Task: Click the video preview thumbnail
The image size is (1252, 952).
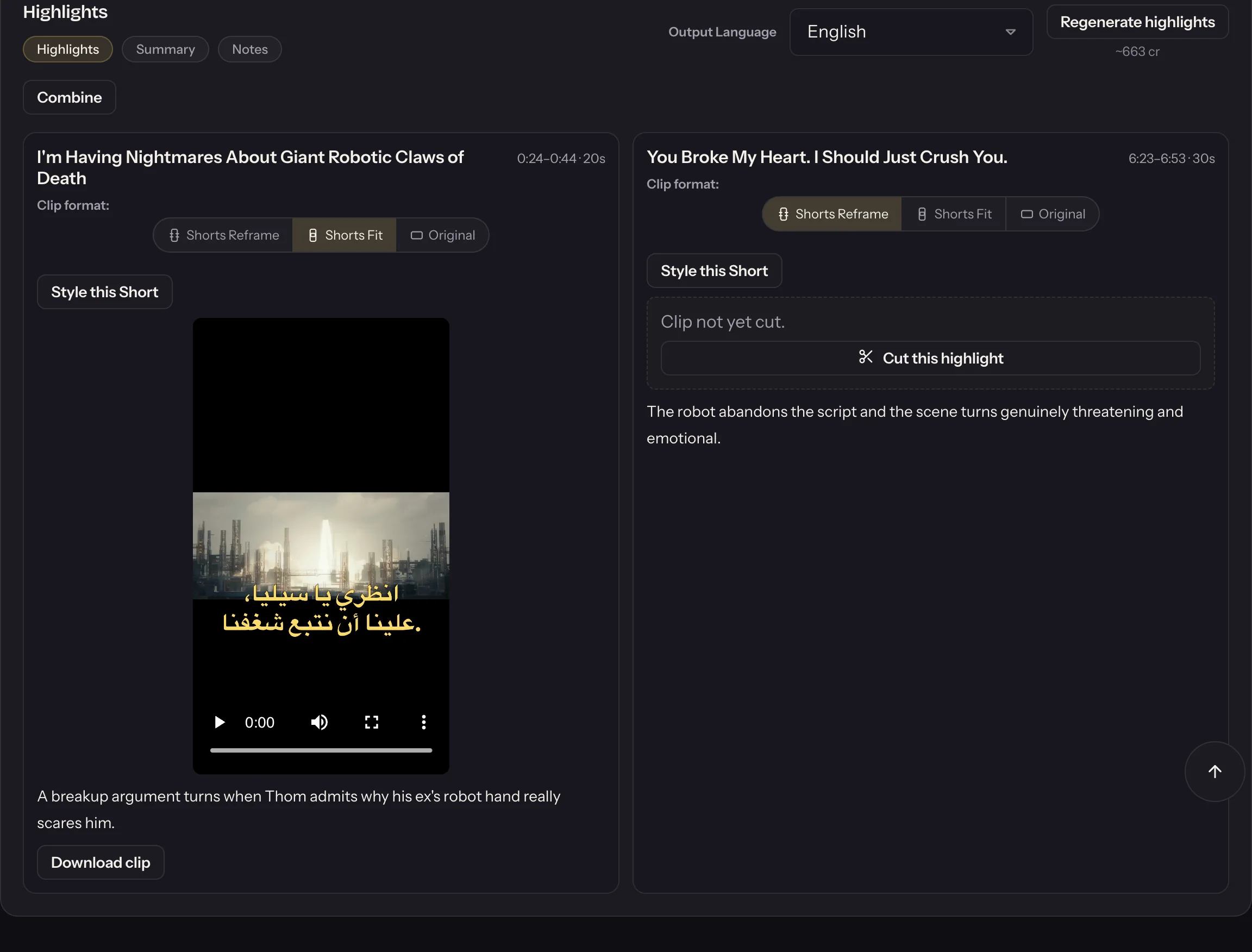Action: pyautogui.click(x=321, y=546)
